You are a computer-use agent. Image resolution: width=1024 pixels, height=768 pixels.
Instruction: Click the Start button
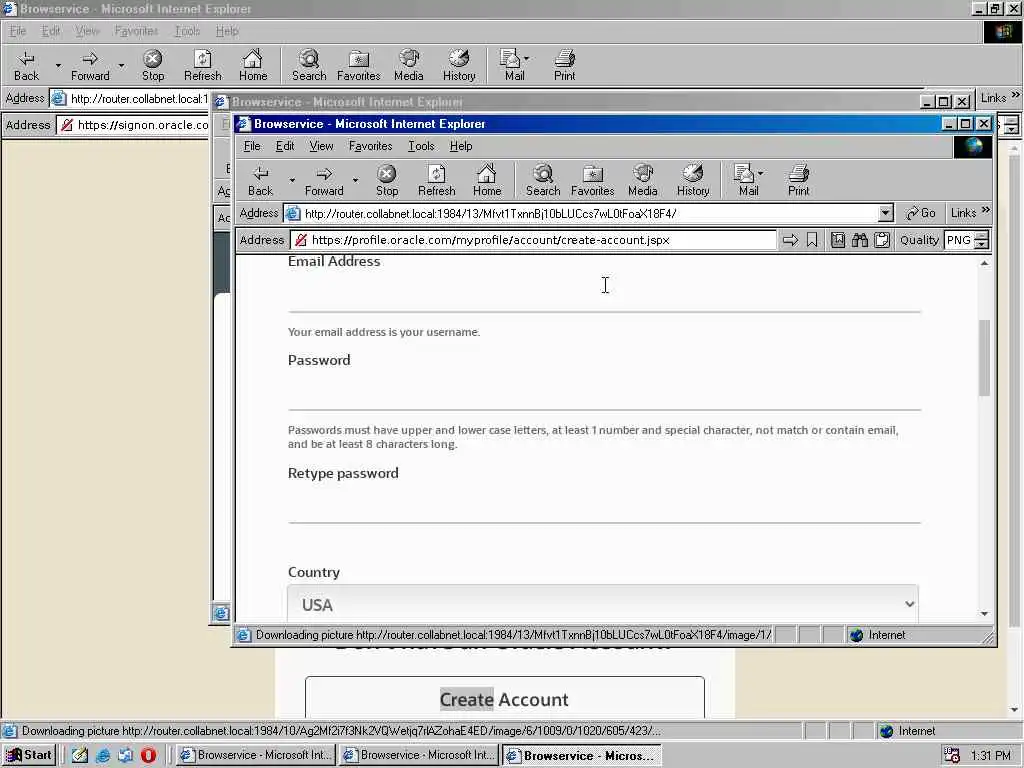[x=29, y=755]
